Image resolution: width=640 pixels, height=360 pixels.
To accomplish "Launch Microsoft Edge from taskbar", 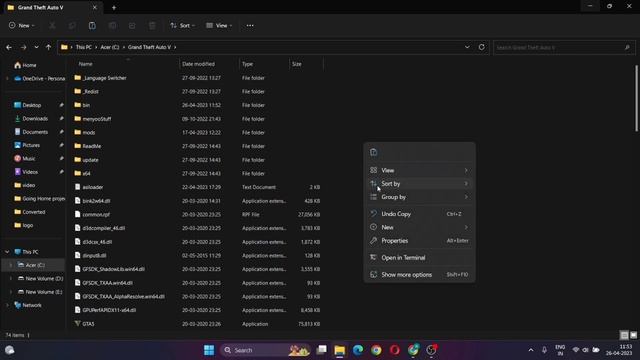I will point(358,350).
